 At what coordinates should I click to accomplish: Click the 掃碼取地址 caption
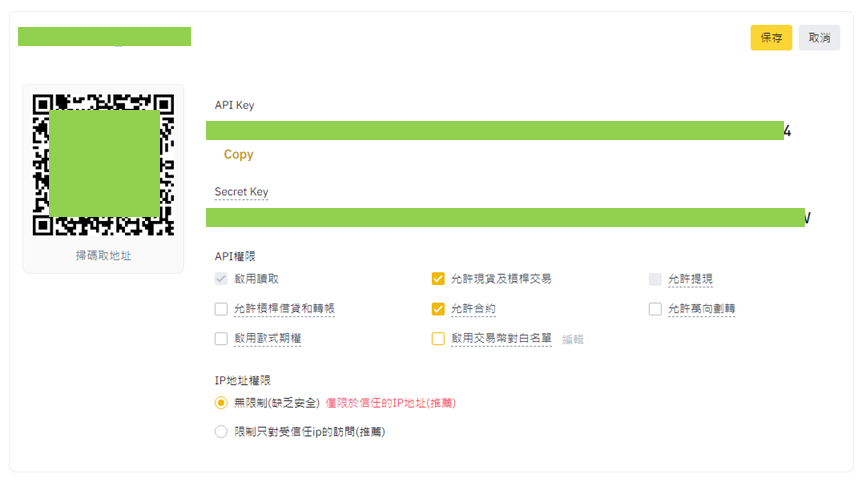pos(103,255)
